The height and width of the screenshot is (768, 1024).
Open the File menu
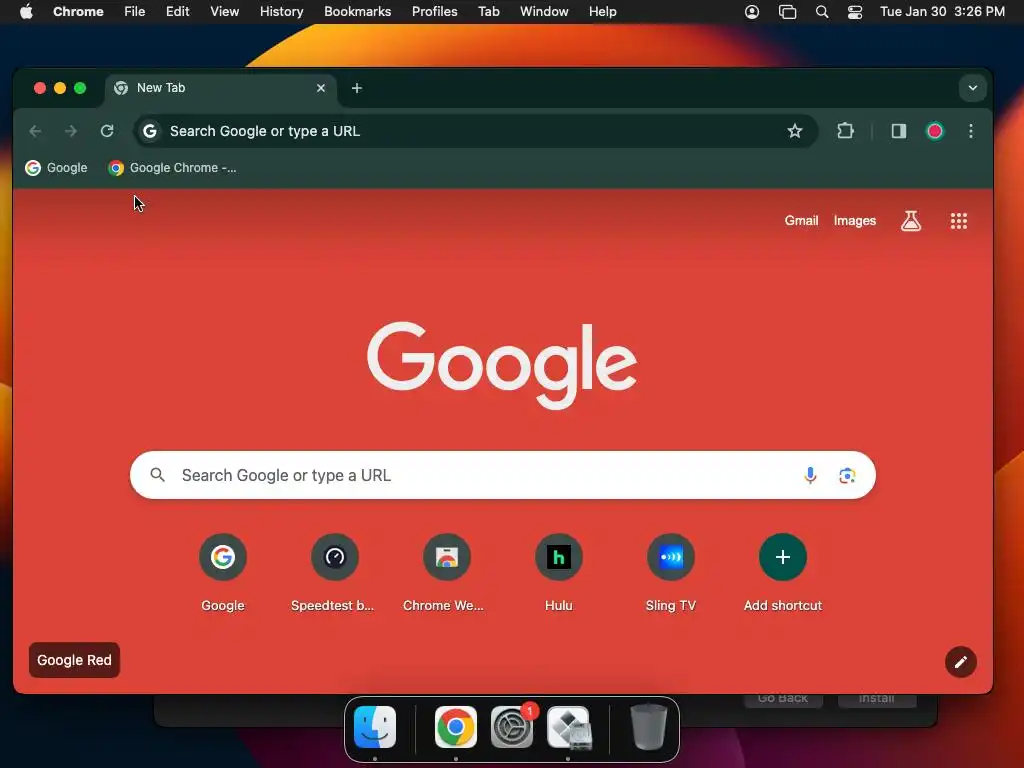tap(135, 12)
